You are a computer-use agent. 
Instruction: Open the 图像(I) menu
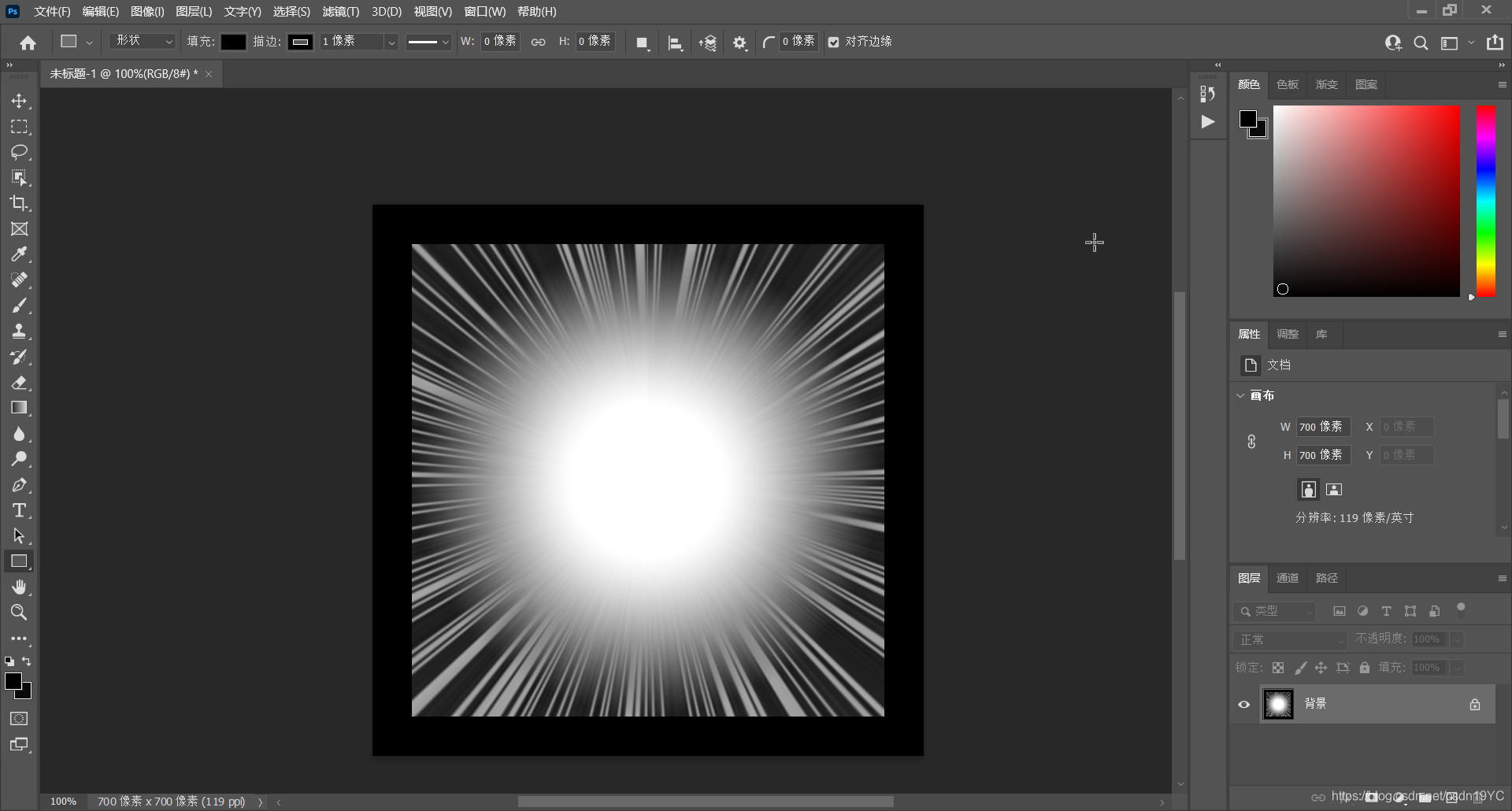tap(147, 12)
